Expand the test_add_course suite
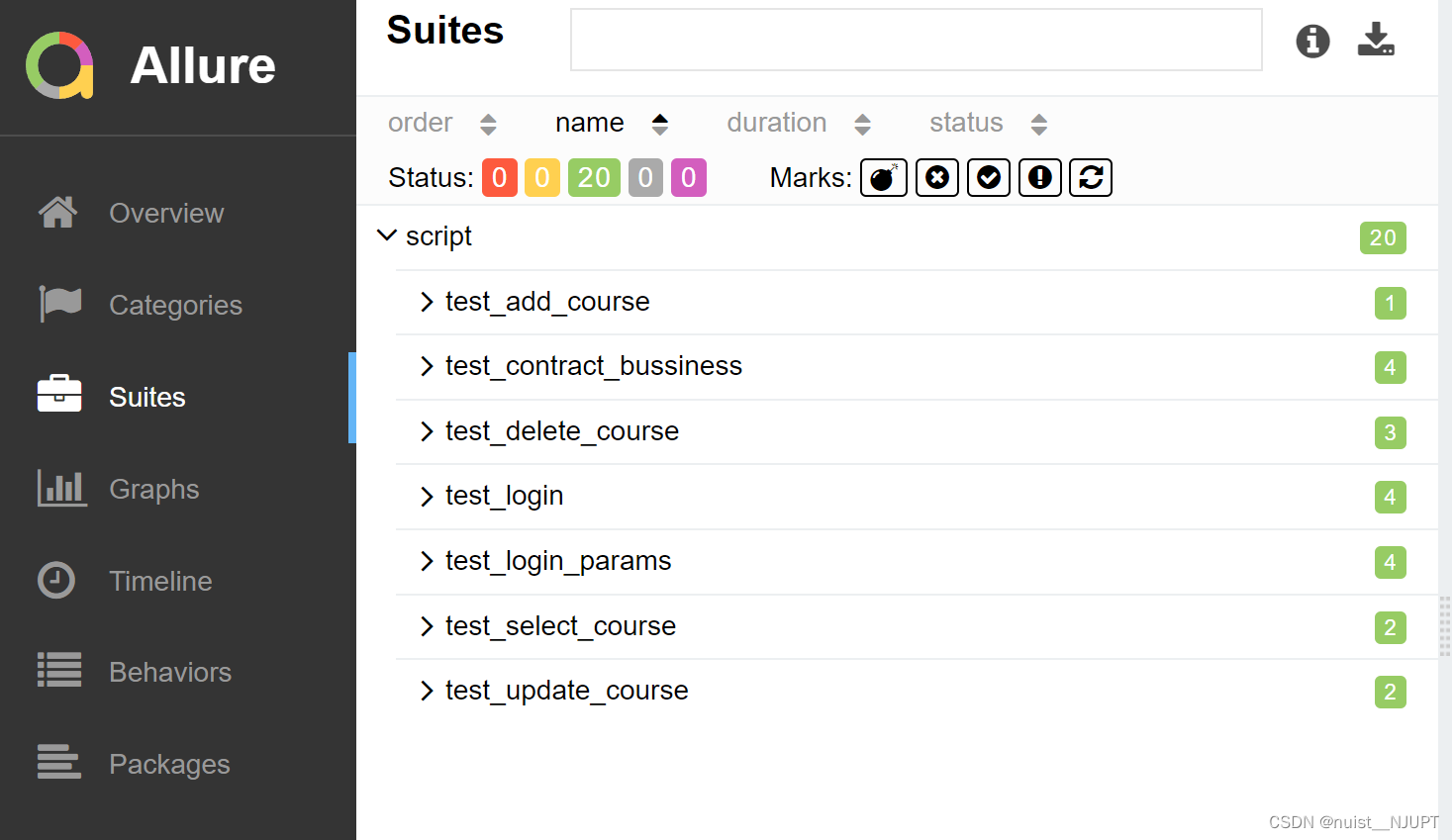The width and height of the screenshot is (1454, 840). (x=427, y=302)
